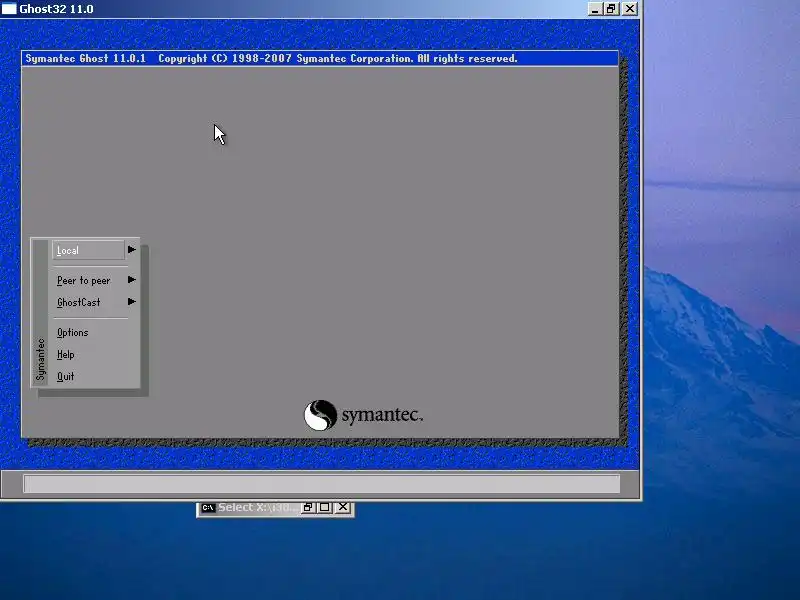
Task: Restore down the Ghost32 11.0 window
Action: (x=611, y=9)
